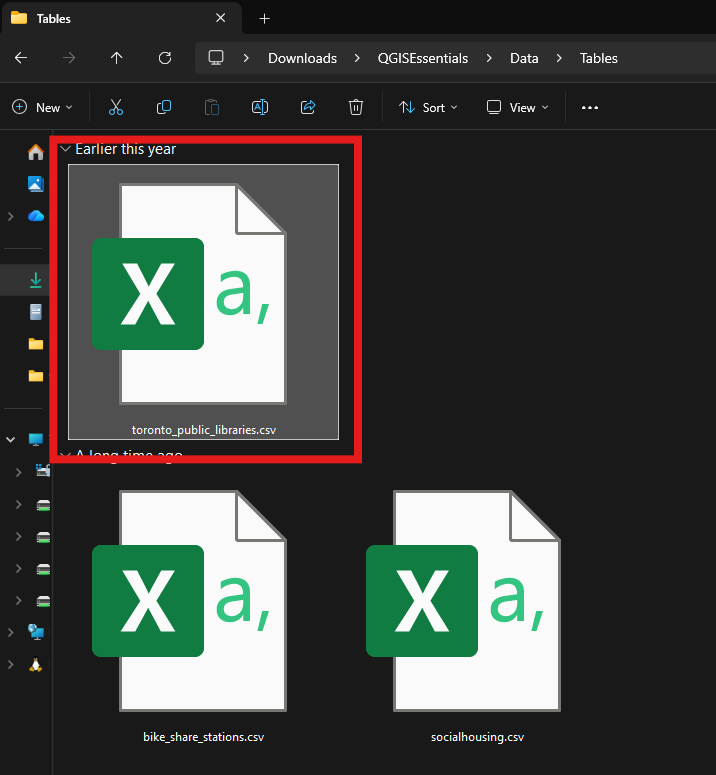716x775 pixels.
Task: Click the Cut scissors icon
Action: point(116,107)
